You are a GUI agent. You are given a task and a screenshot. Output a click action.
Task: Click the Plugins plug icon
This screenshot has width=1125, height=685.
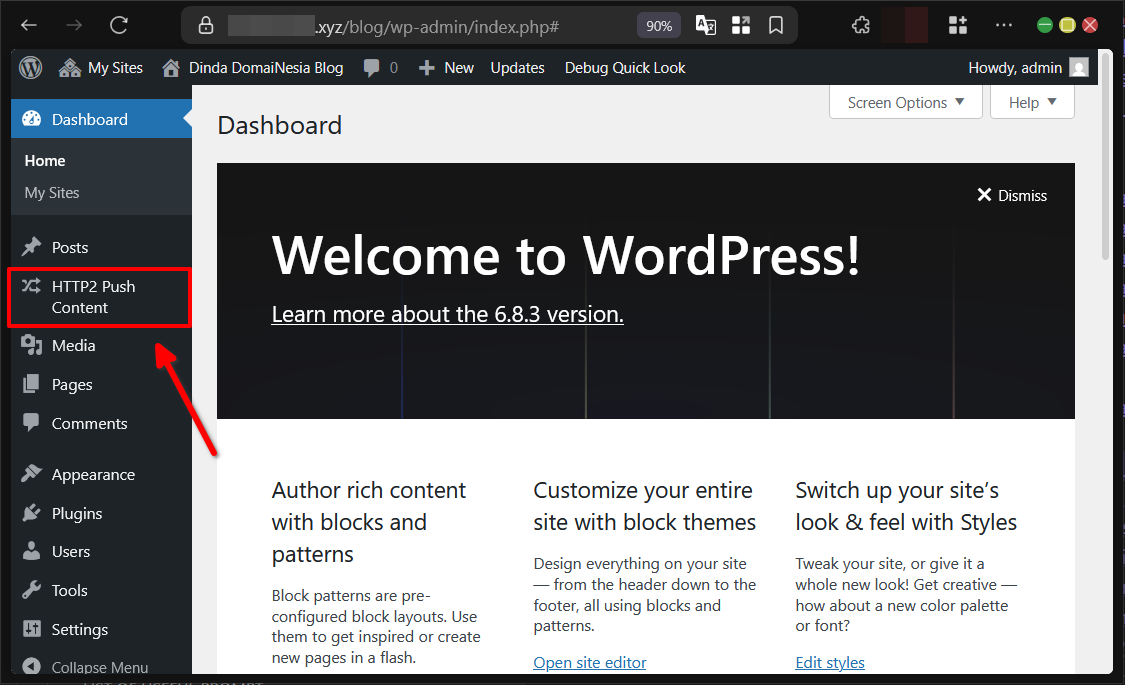[x=33, y=513]
